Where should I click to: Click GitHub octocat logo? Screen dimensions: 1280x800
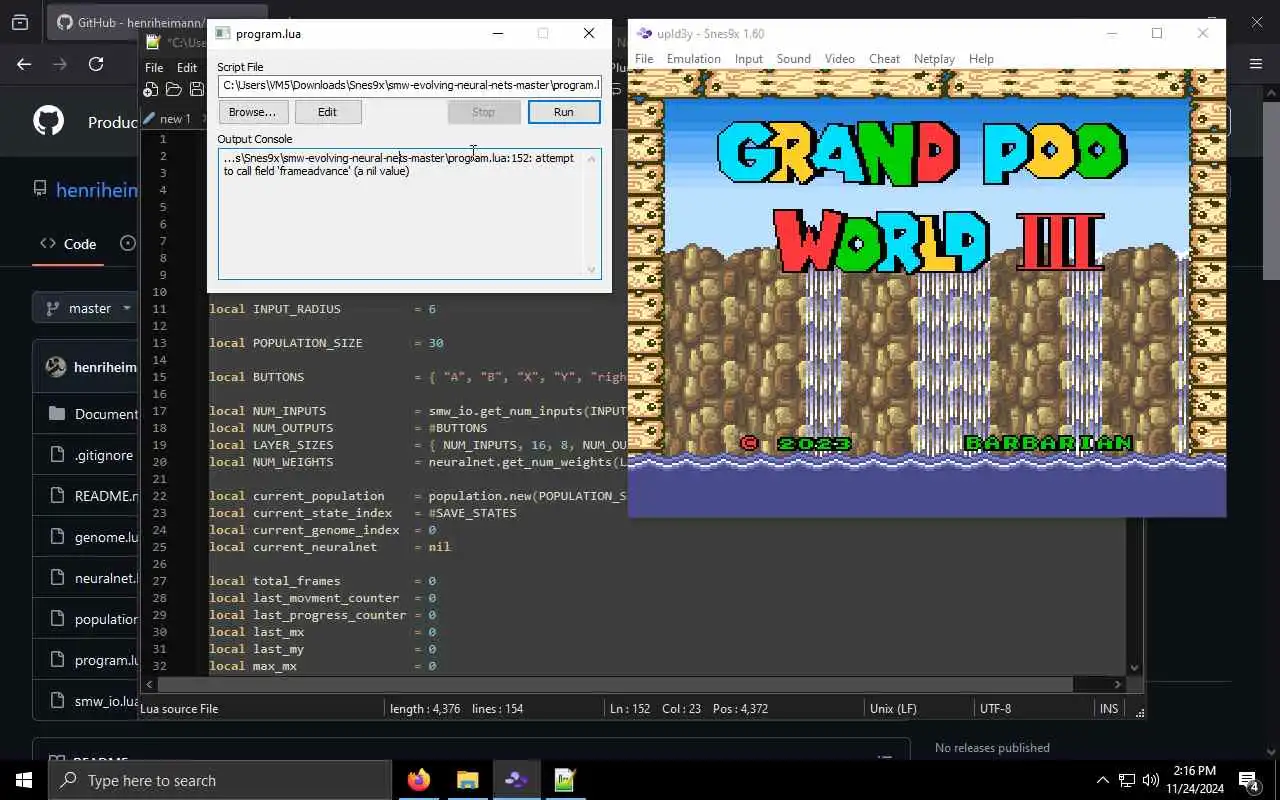(x=48, y=121)
